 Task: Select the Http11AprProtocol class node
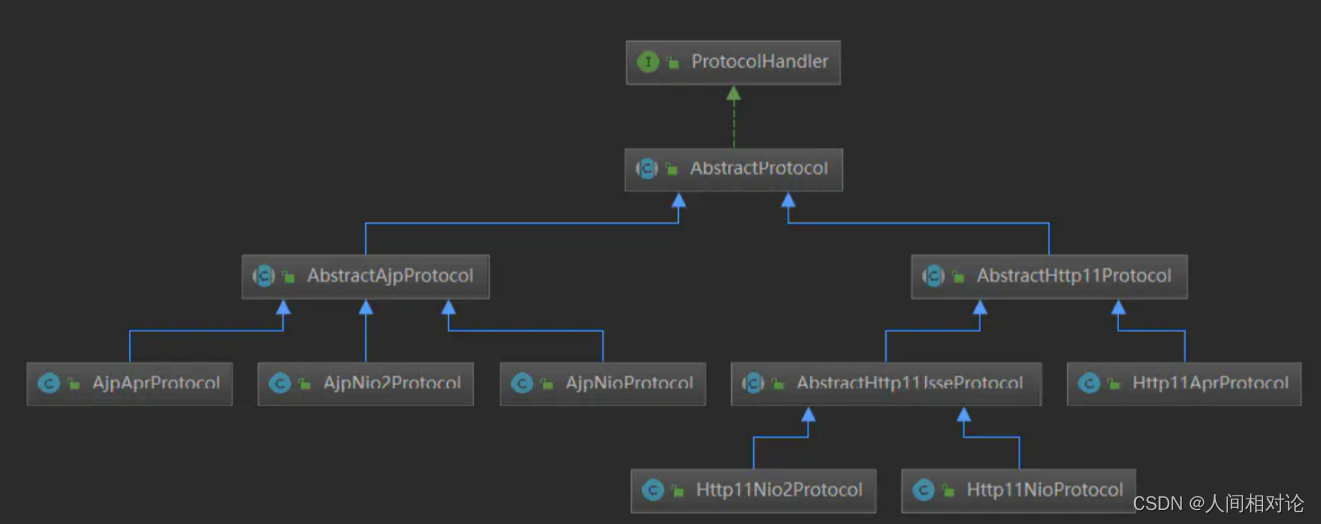[x=1209, y=383]
